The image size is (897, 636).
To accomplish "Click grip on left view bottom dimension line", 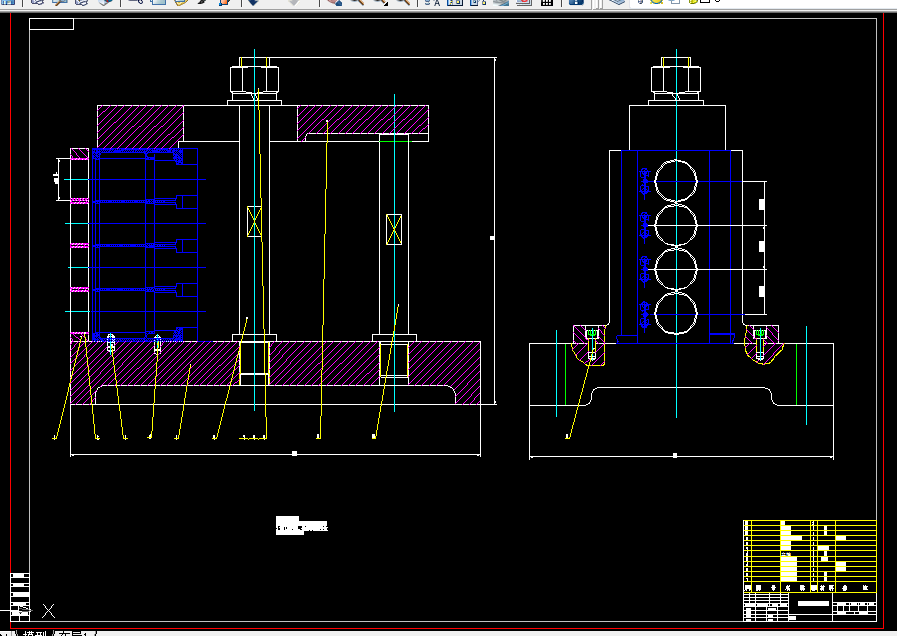I will point(295,454).
